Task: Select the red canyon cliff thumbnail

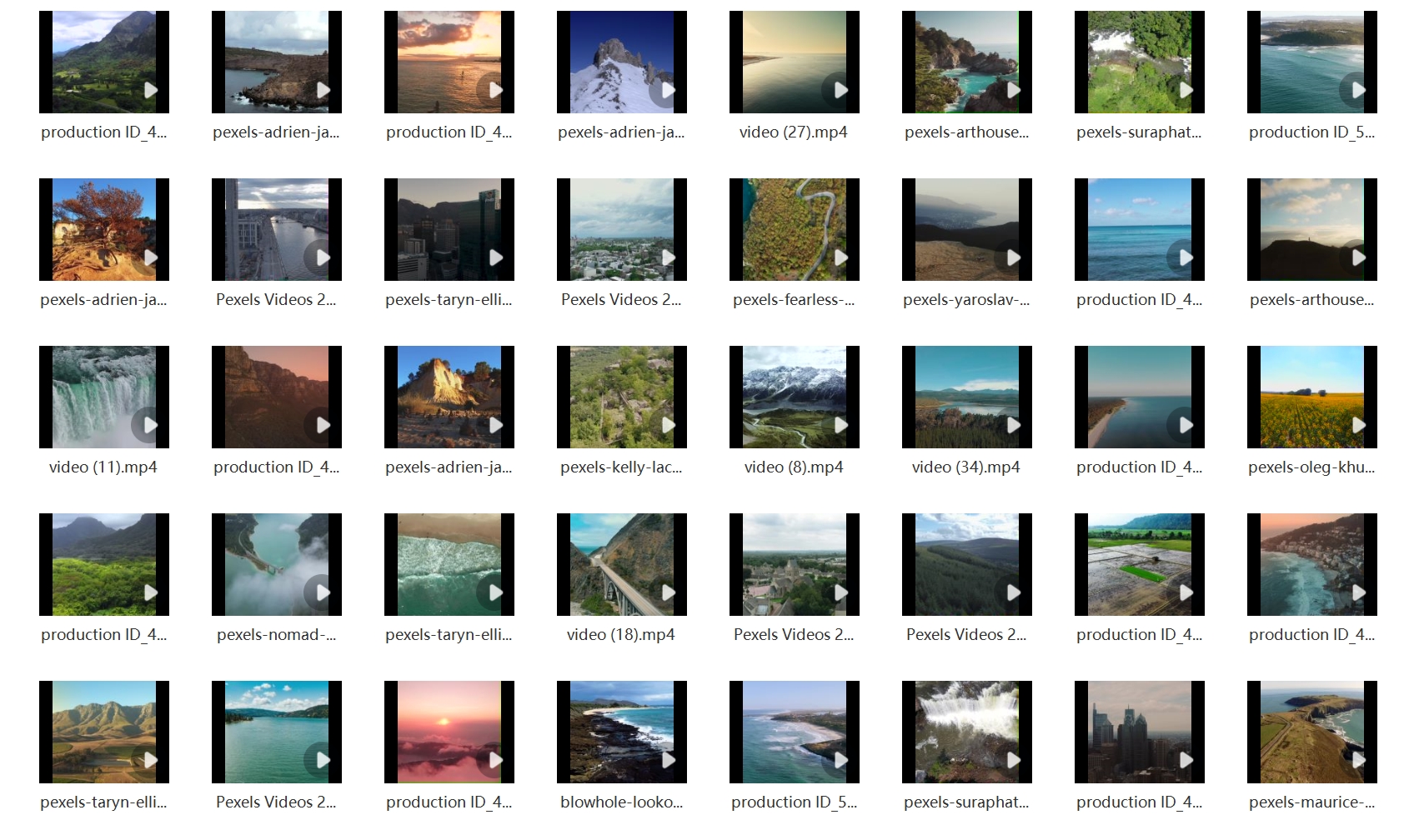Action: (x=277, y=397)
